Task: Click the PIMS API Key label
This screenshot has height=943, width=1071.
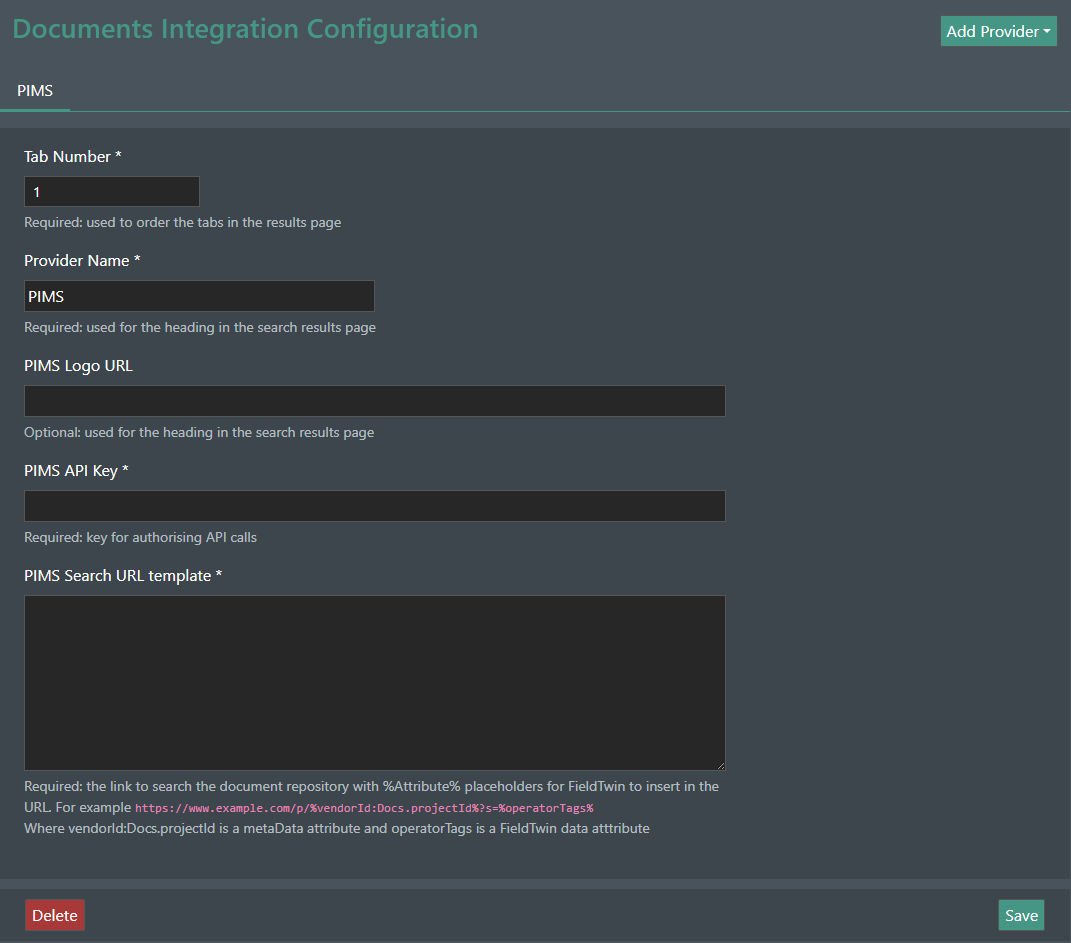Action: [76, 470]
